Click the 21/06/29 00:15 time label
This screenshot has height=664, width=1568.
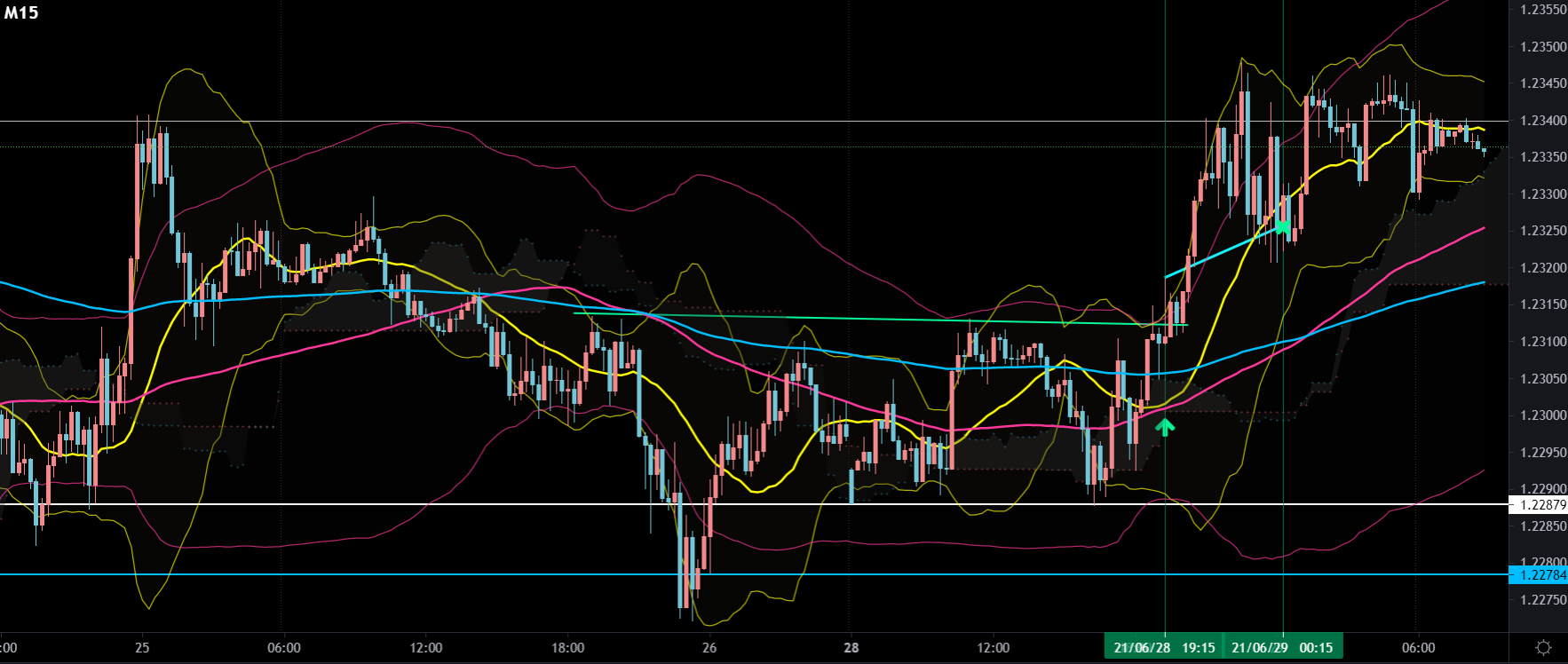(x=1283, y=647)
